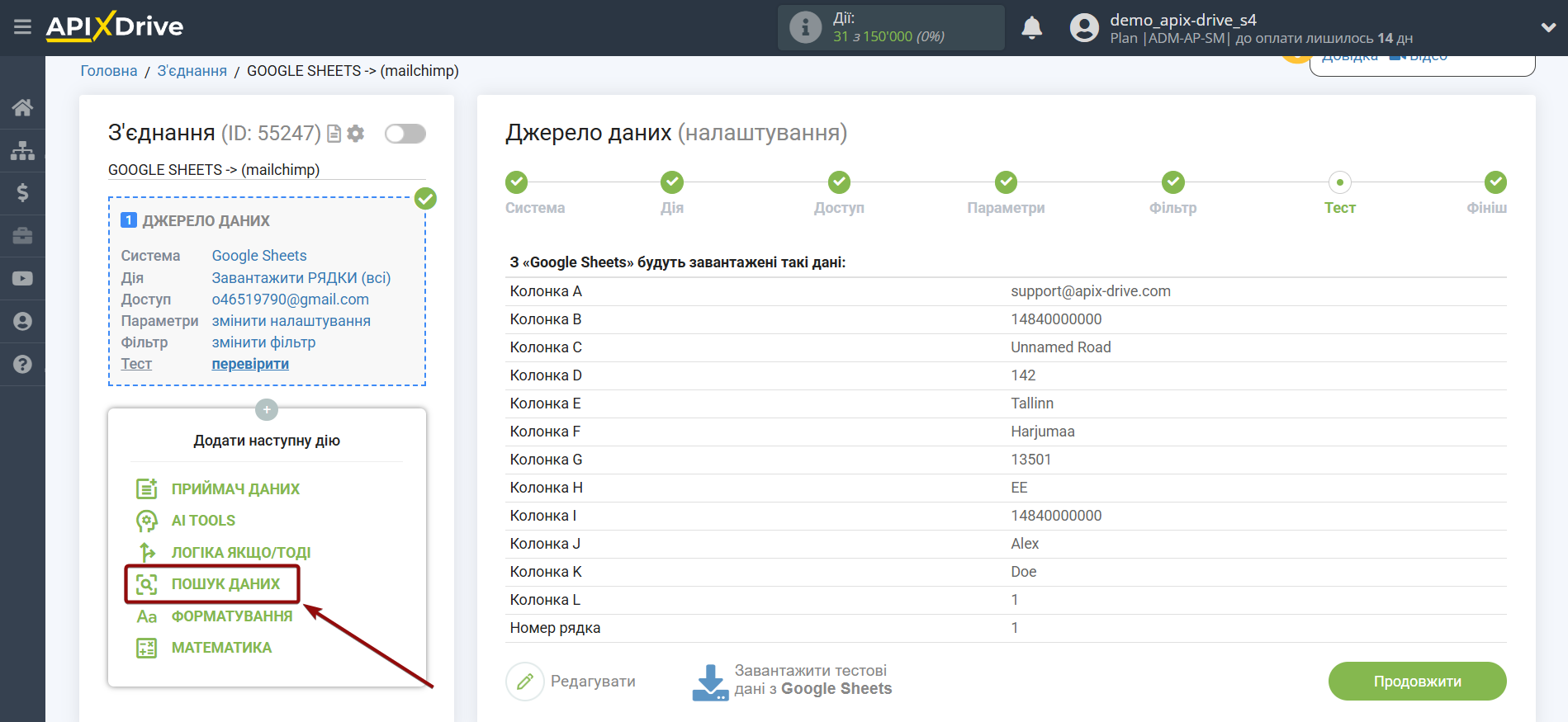This screenshot has height=722, width=1568.
Task: Select the Tallinn value
Action: point(1032,403)
